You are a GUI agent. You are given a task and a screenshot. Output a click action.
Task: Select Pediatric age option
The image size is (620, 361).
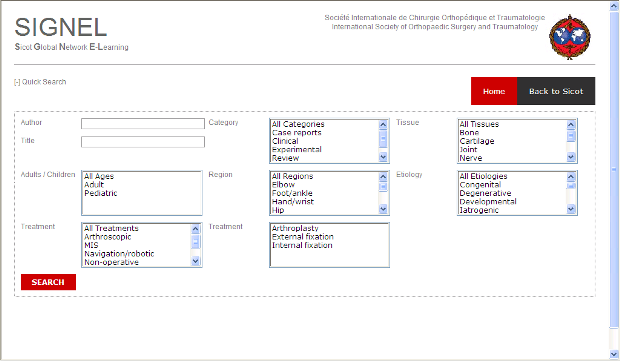(x=100, y=193)
